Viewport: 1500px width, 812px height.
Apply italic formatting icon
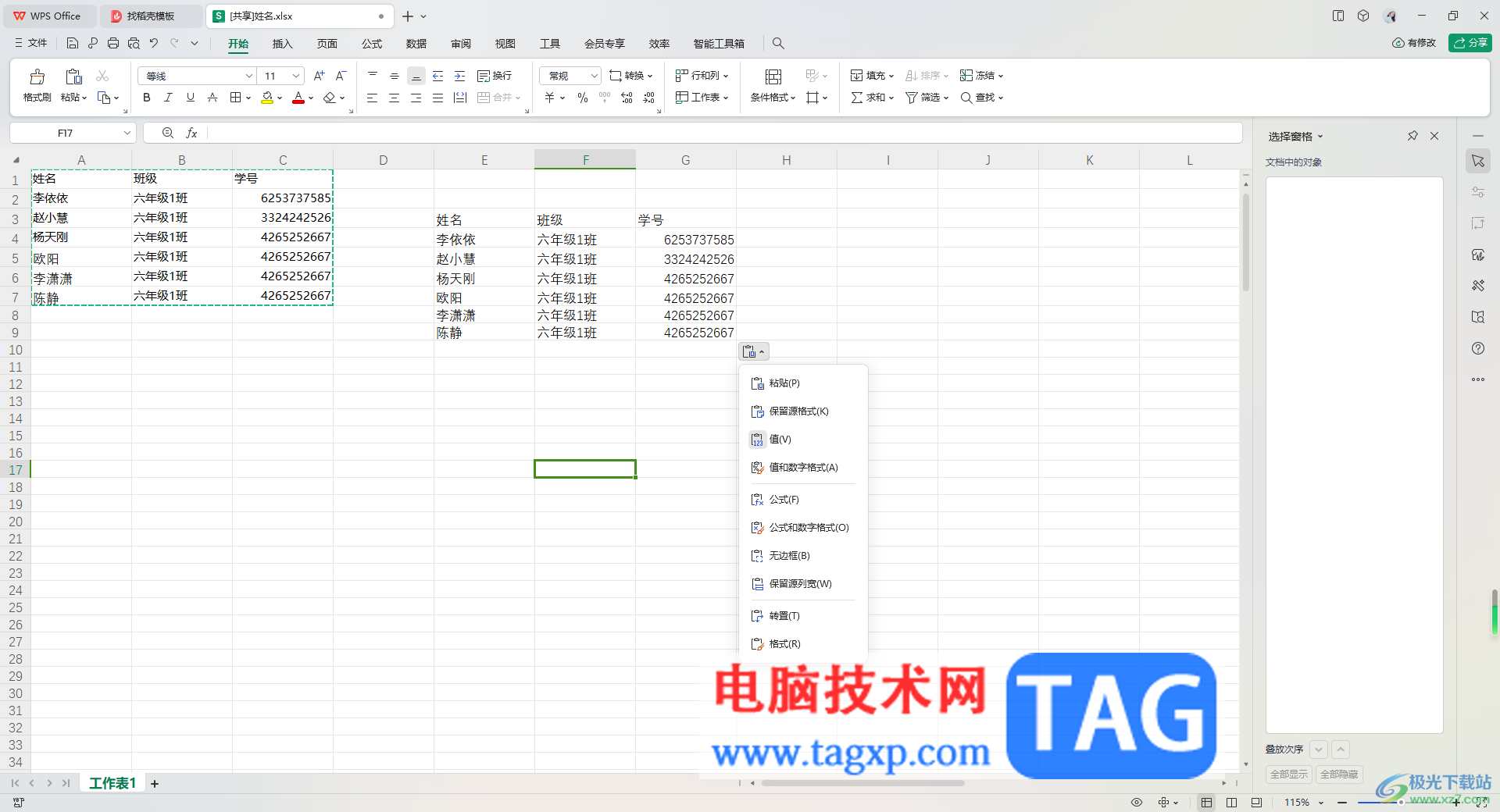168,98
